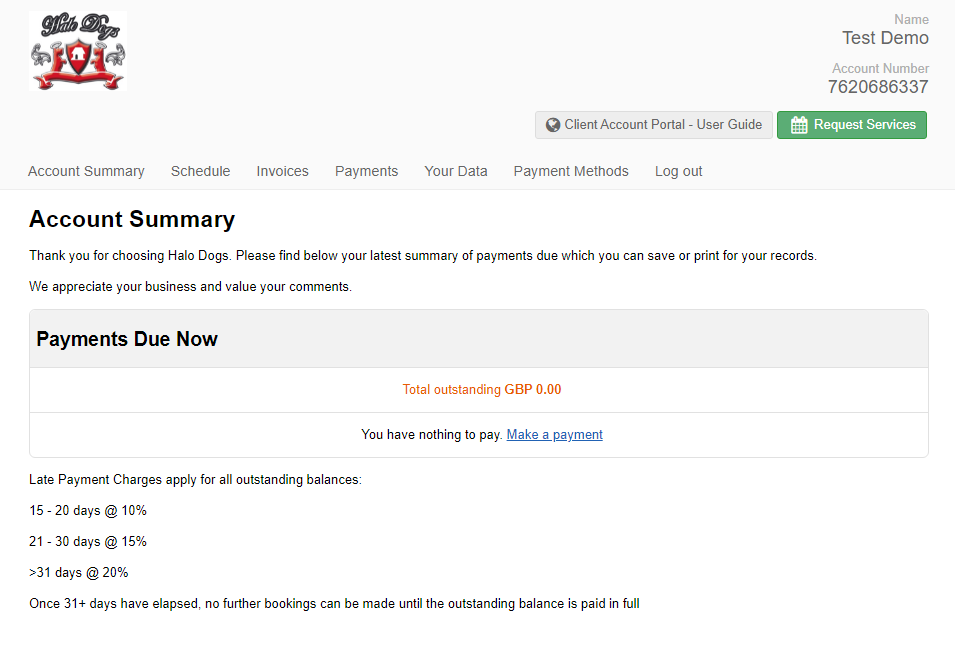Click the calendar icon in Request Services
Viewport: 955px width, 660px height.
tap(799, 125)
